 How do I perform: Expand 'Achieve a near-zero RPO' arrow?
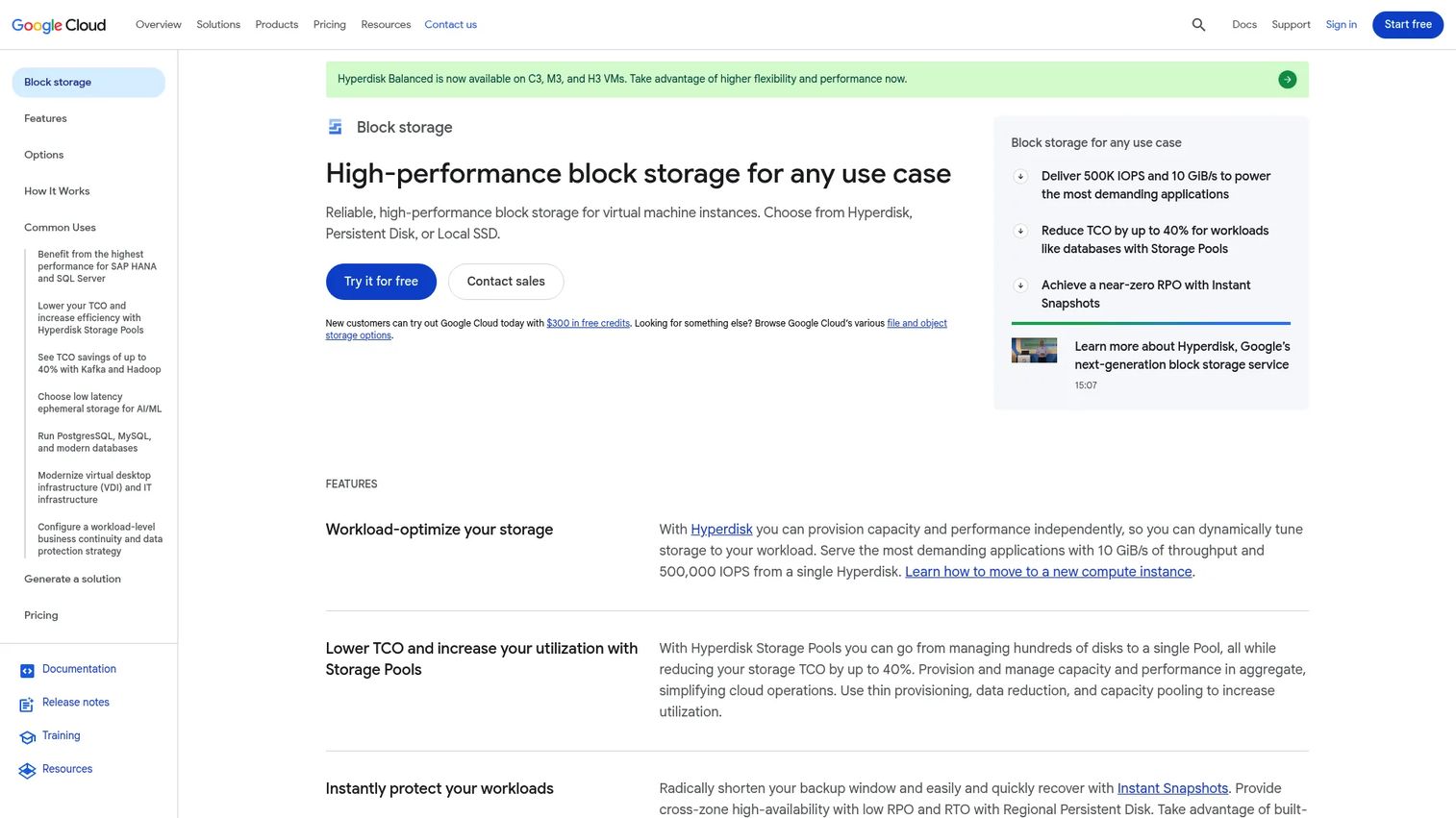pyautogui.click(x=1020, y=285)
